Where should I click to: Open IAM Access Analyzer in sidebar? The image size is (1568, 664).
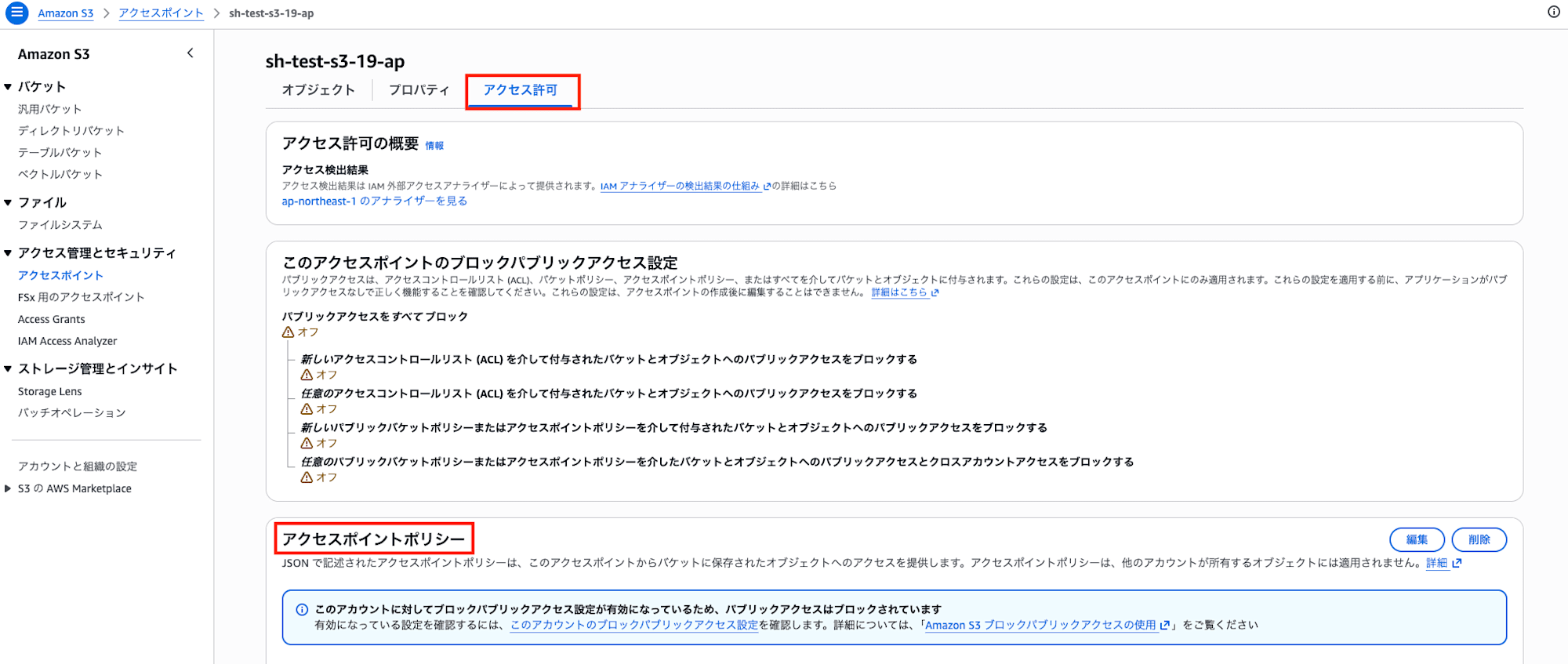coord(67,341)
